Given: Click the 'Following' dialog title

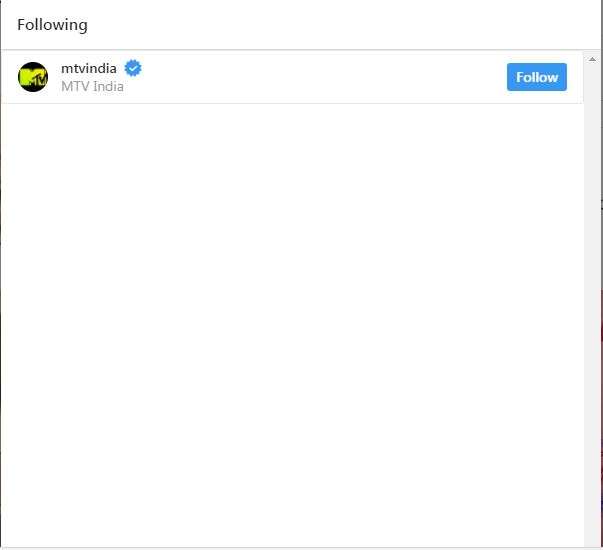Looking at the screenshot, I should point(52,25).
